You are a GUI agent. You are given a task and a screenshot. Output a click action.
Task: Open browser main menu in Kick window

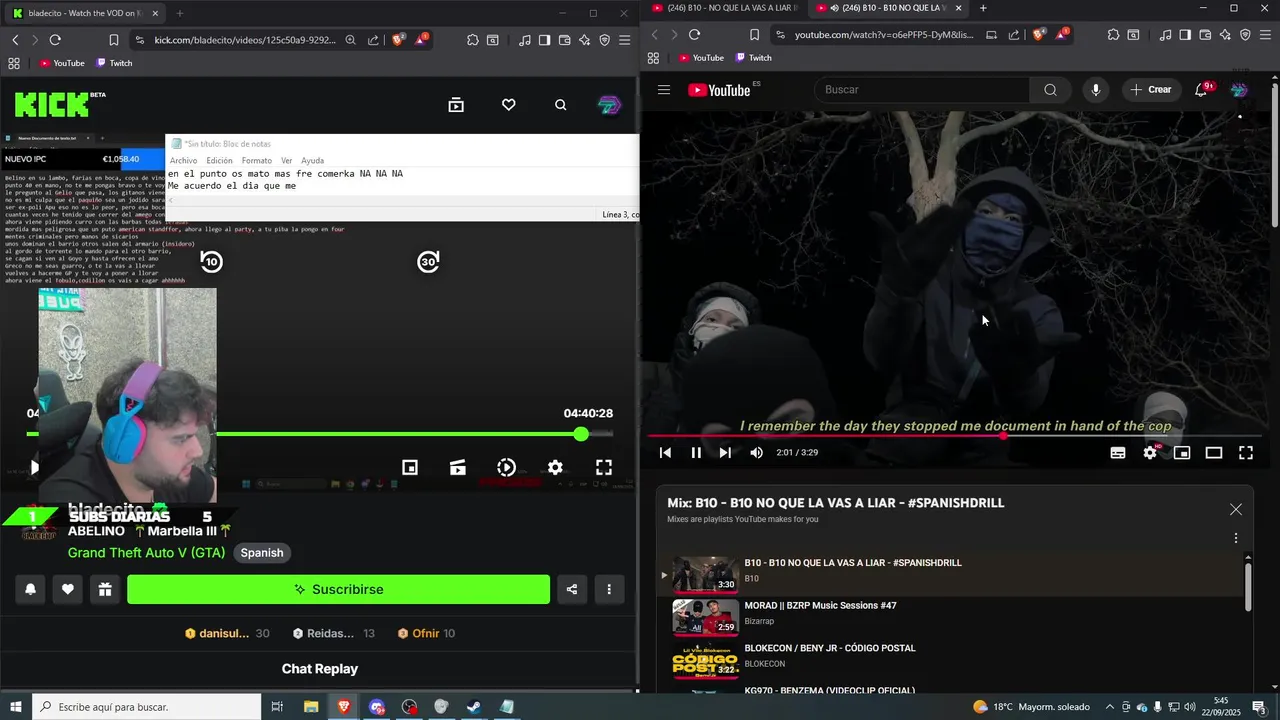coord(625,40)
